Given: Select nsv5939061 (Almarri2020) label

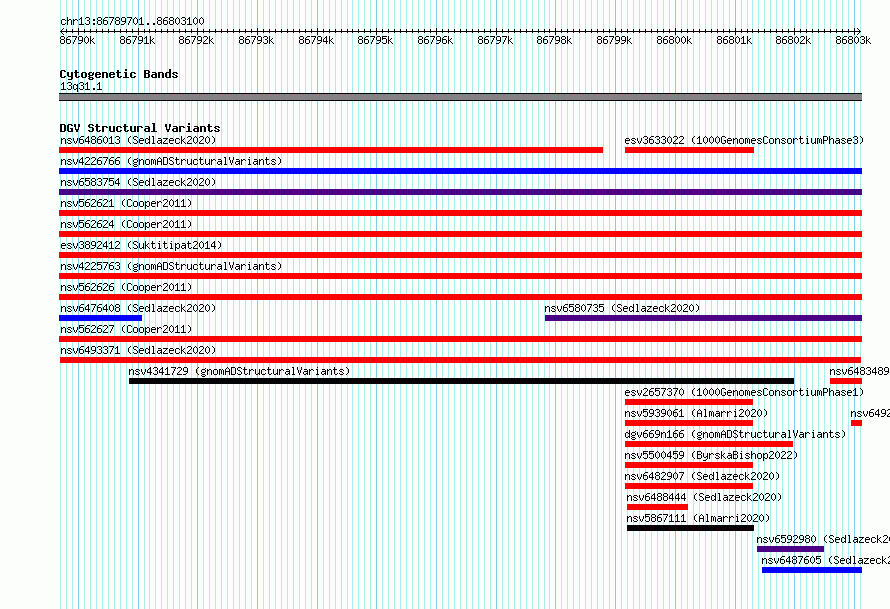Looking at the screenshot, I should pyautogui.click(x=696, y=413).
